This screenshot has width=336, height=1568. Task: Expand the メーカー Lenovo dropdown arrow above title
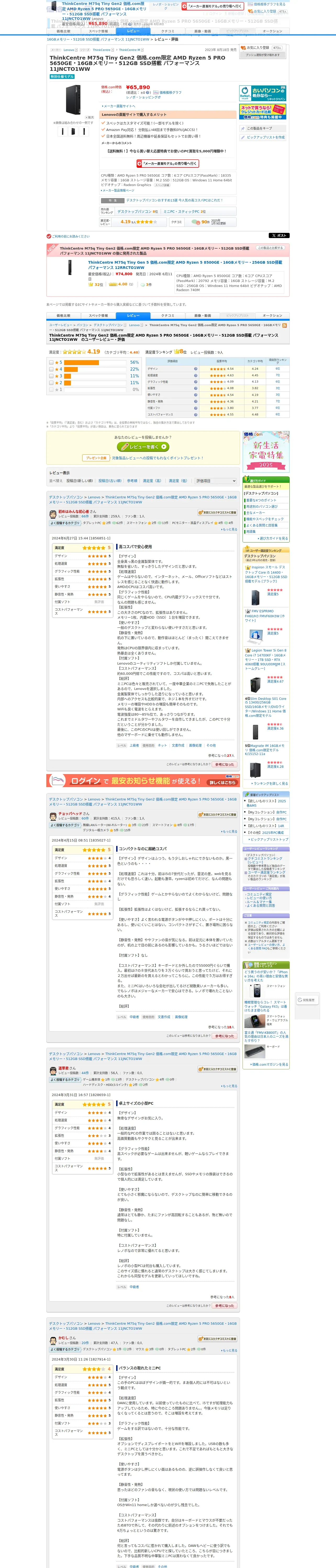(76, 50)
